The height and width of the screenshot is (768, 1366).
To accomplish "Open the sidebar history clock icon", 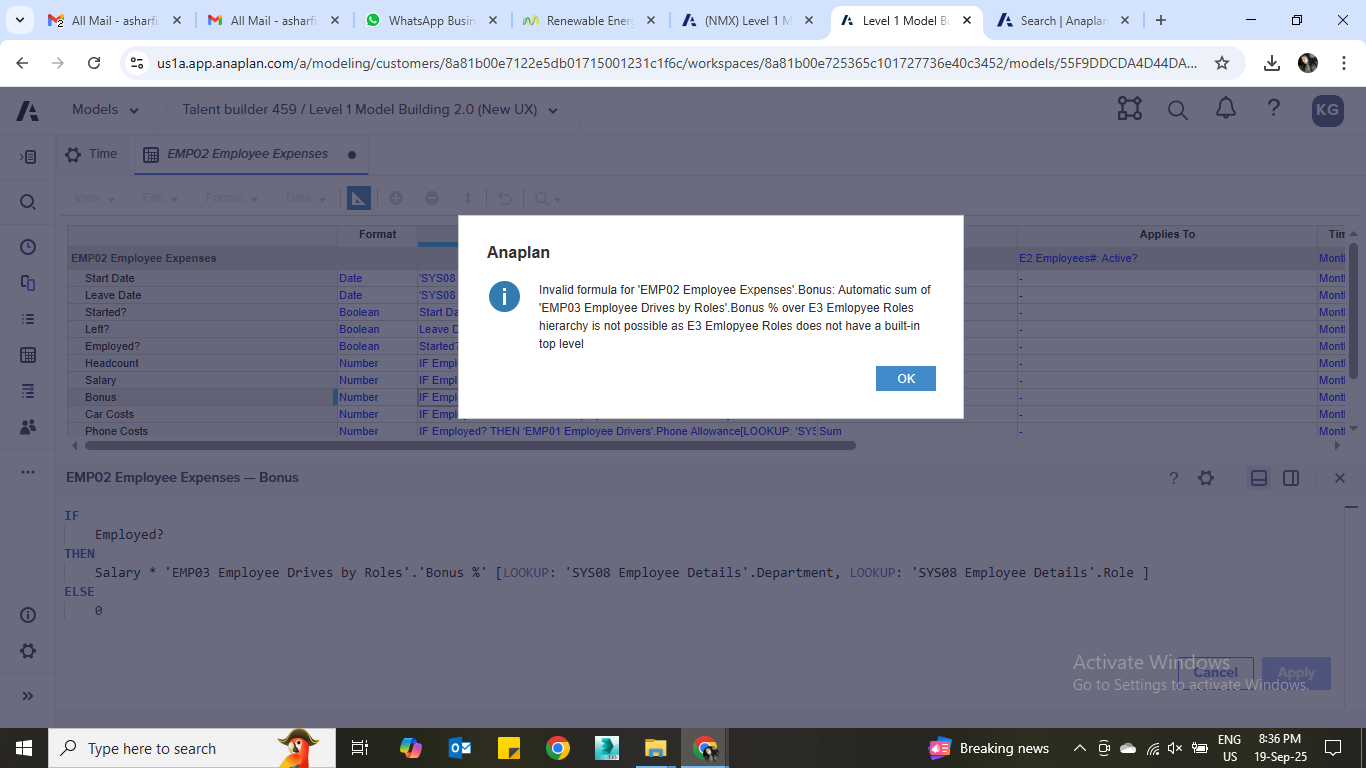I will 28,247.
